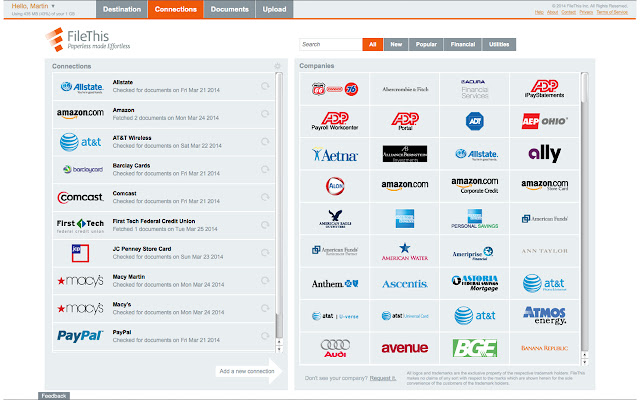Select the ADP Portal tile
640x400 pixels.
point(405,121)
